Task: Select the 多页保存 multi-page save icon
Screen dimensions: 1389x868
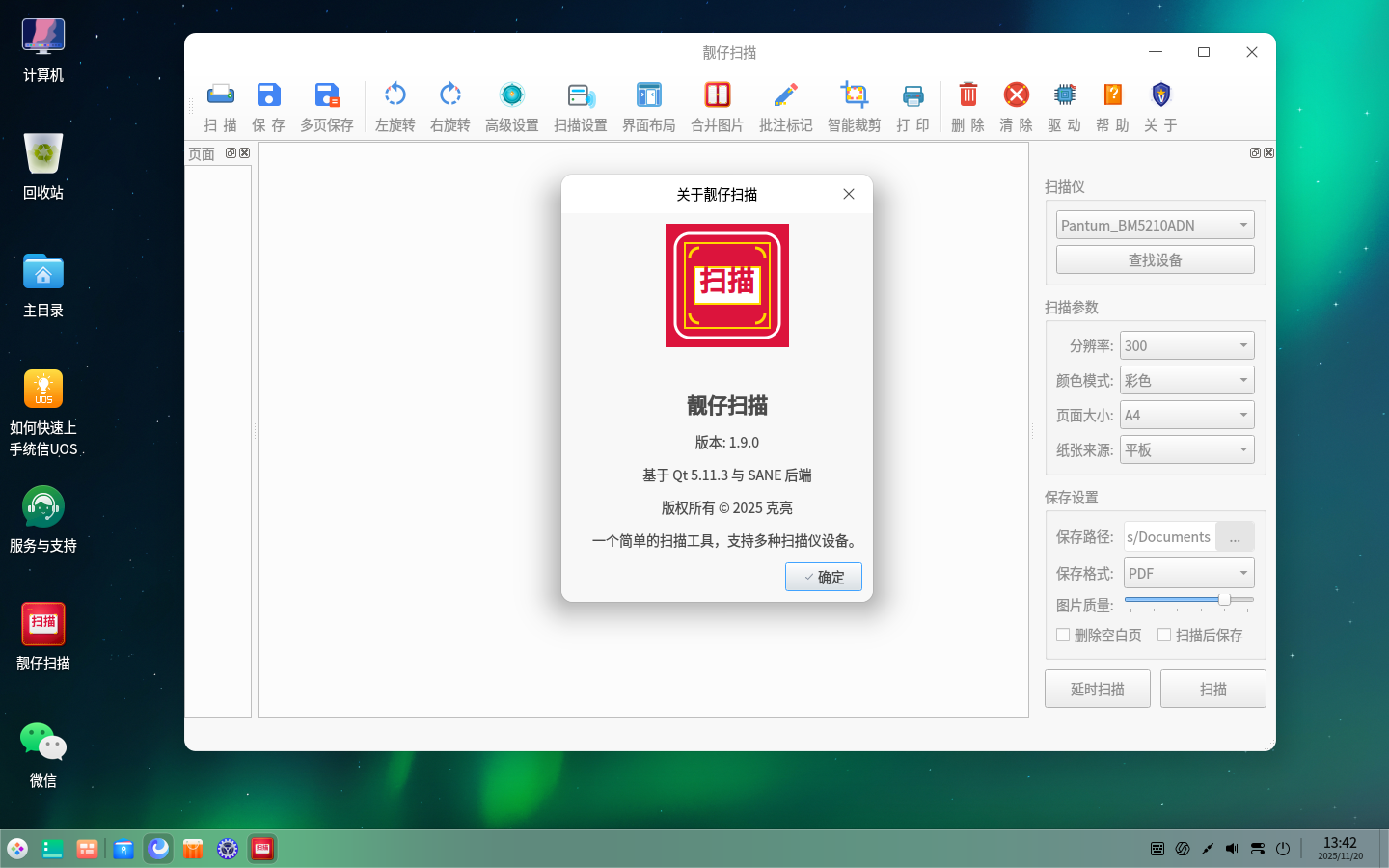Action: [x=327, y=95]
